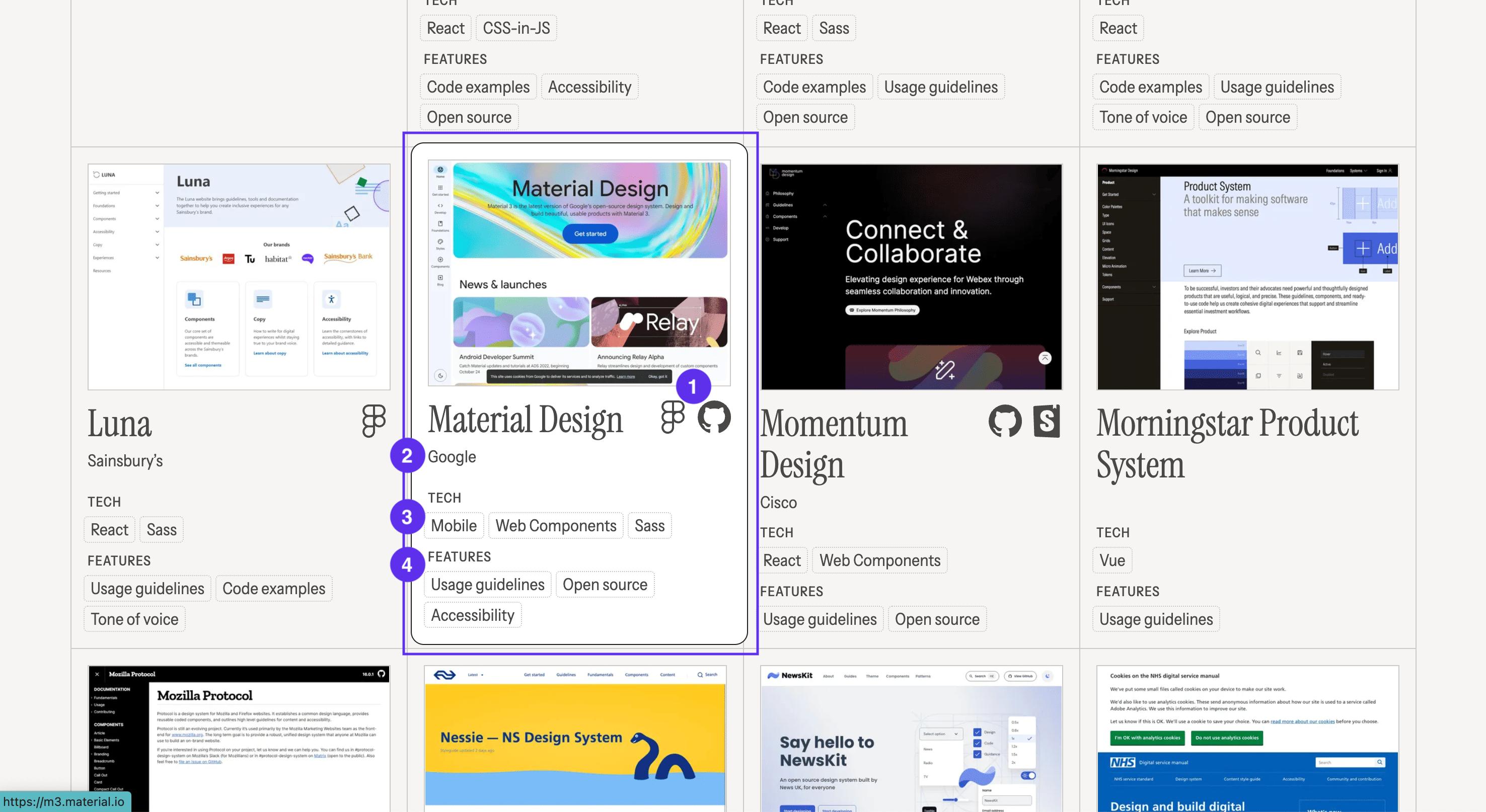The width and height of the screenshot is (1486, 812).
Task: Open the NewsKit thumbnail
Action: tap(912, 739)
